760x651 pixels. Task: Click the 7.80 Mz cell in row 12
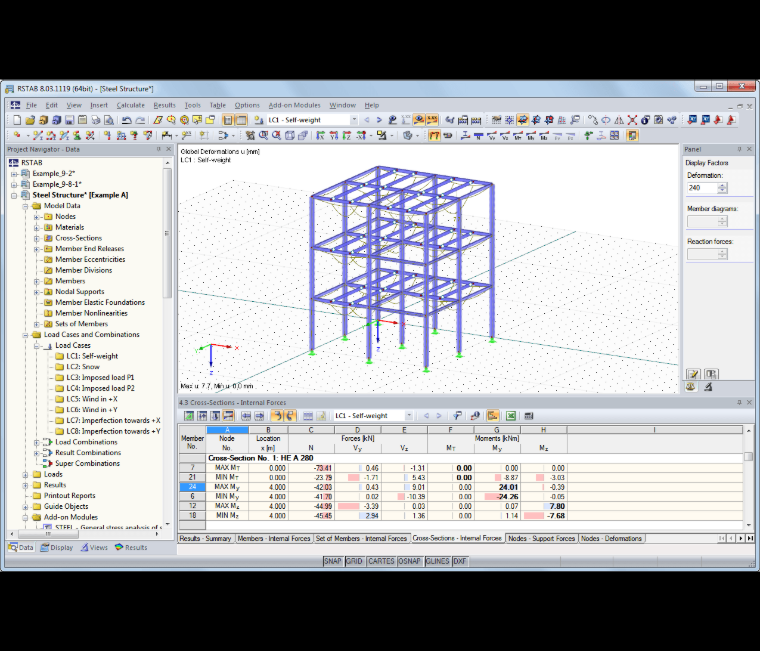coord(543,506)
